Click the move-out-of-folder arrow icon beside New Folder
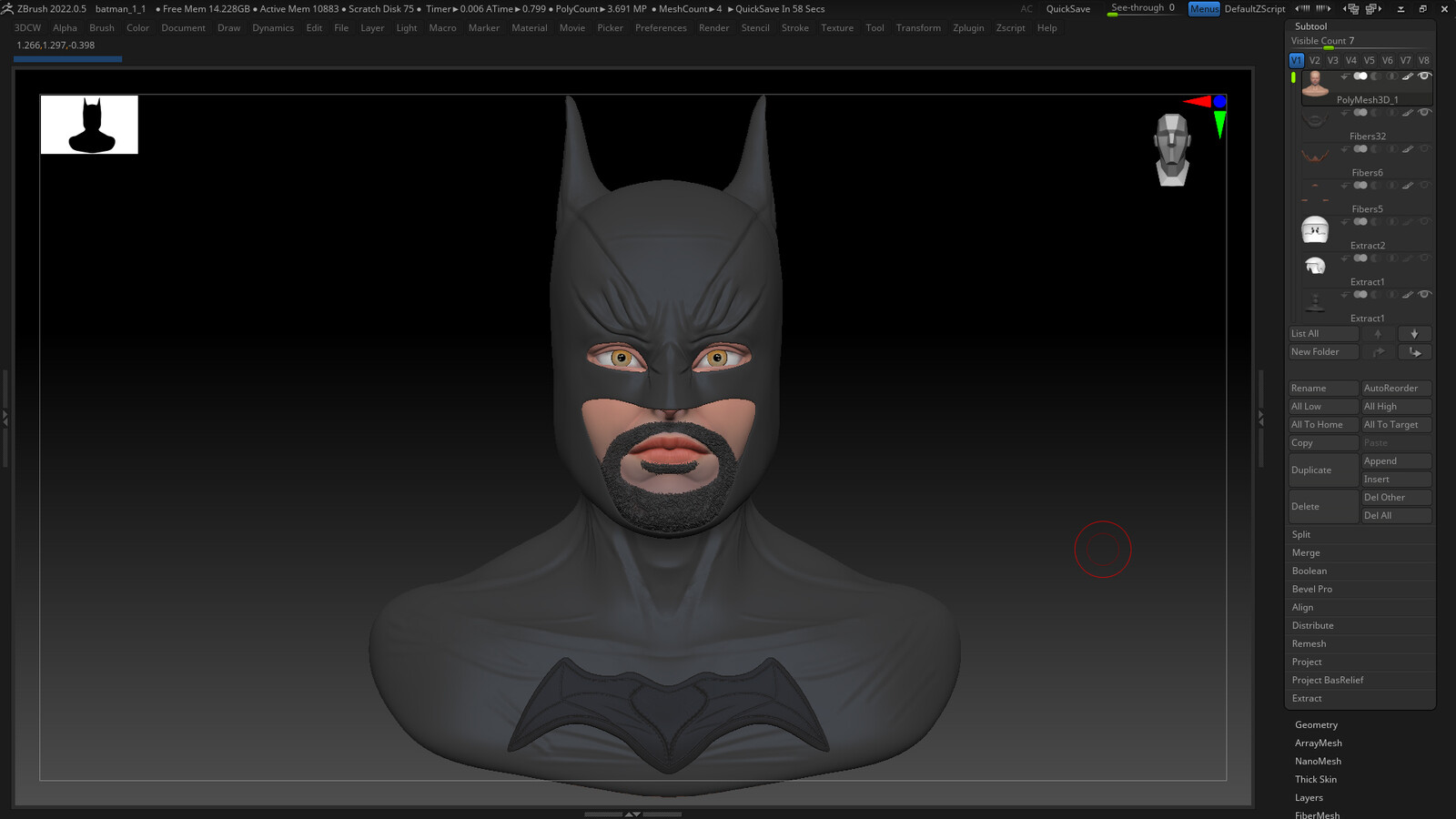This screenshot has width=1456, height=819. point(1378,352)
